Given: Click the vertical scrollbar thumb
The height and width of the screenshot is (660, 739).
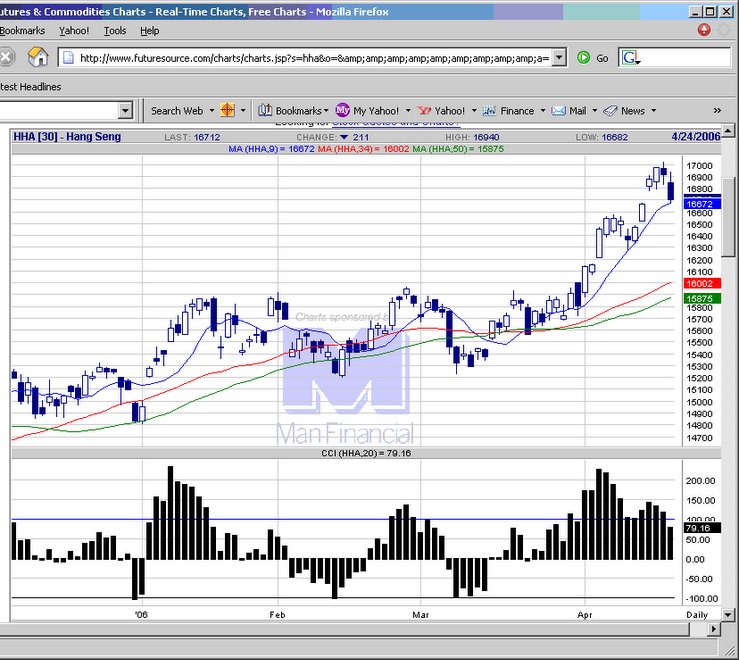Looking at the screenshot, I should click(x=728, y=217).
